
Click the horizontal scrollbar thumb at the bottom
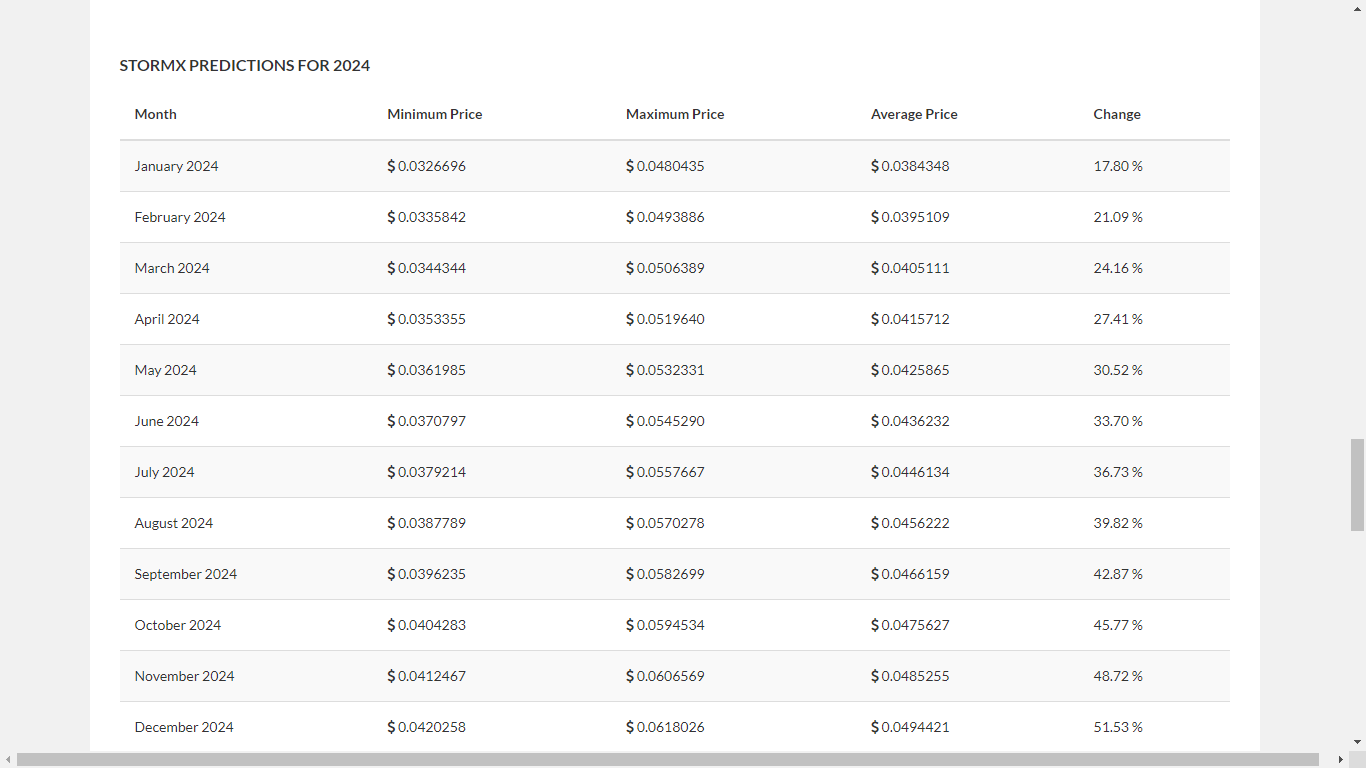668,760
